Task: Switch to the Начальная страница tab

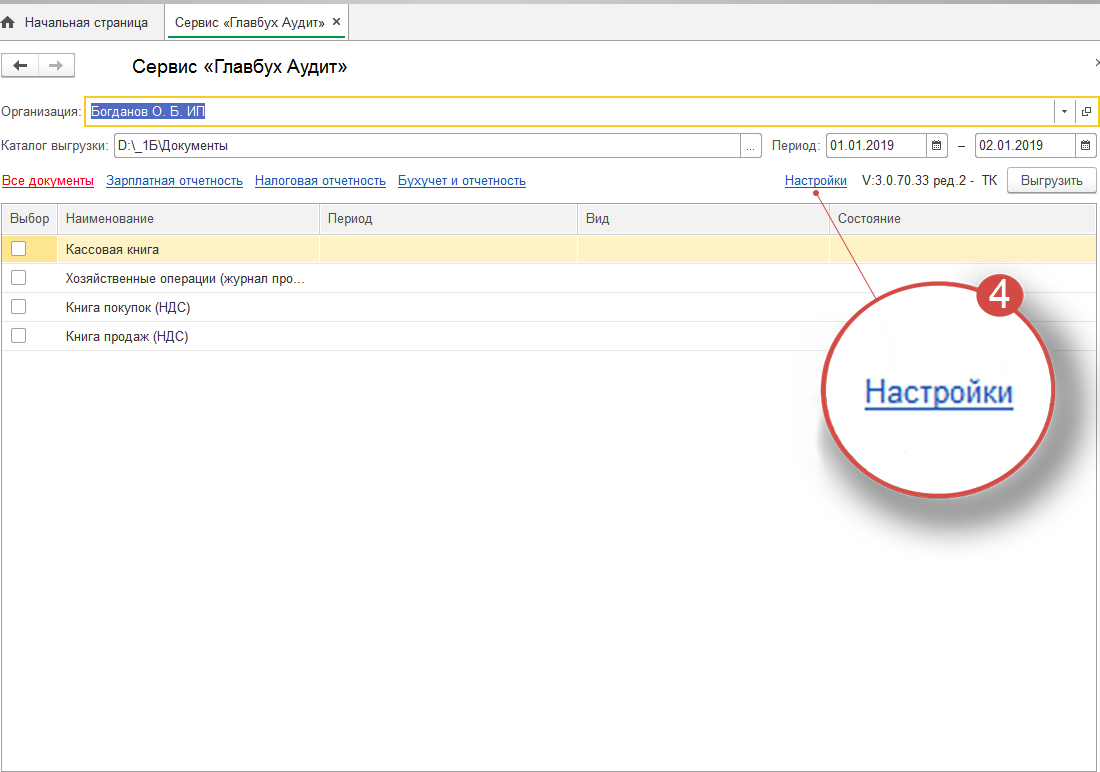Action: click(x=85, y=22)
